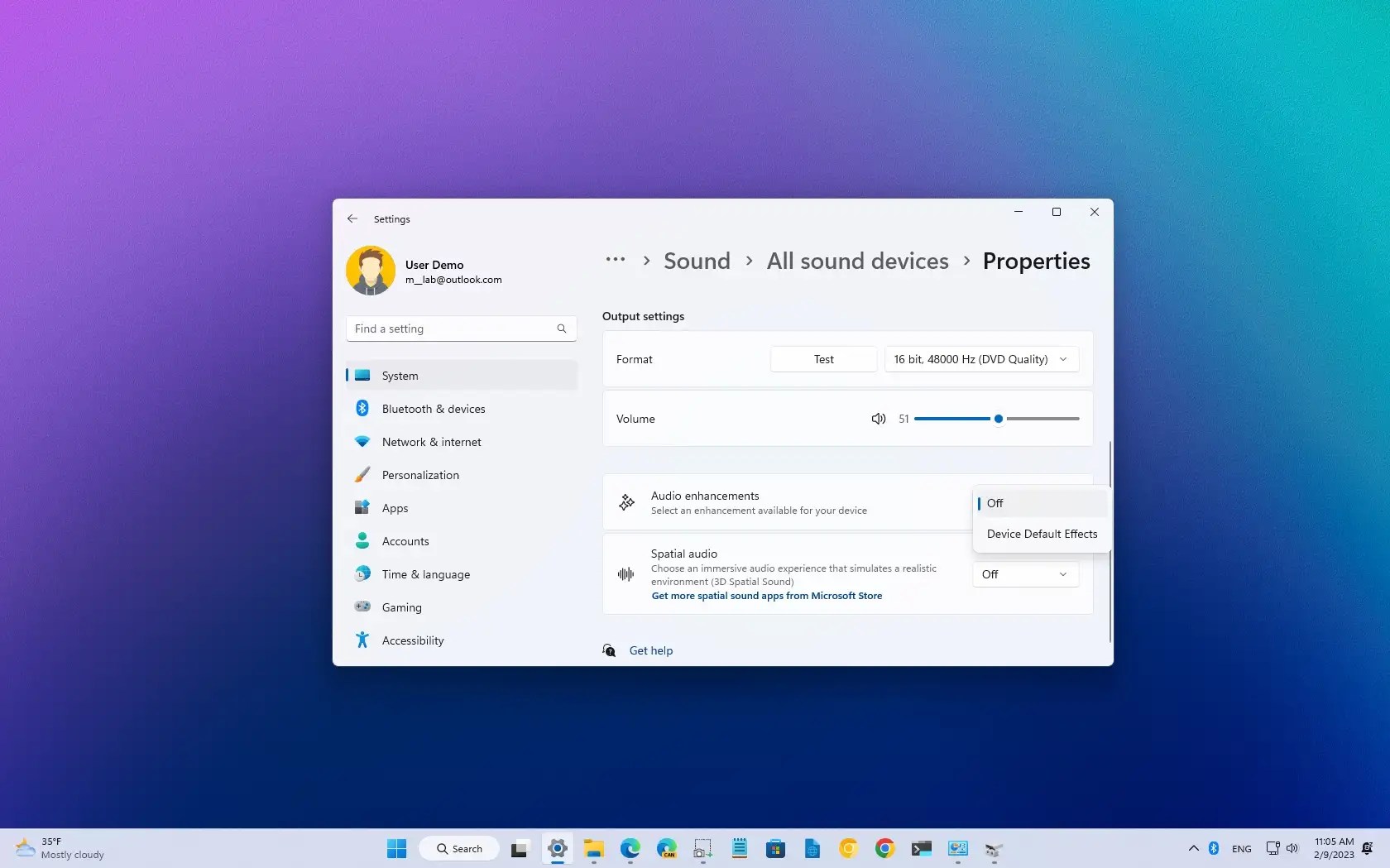Screen dimensions: 1390x868
Task: Mute output by clicking the volume speaker icon
Action: (x=878, y=419)
